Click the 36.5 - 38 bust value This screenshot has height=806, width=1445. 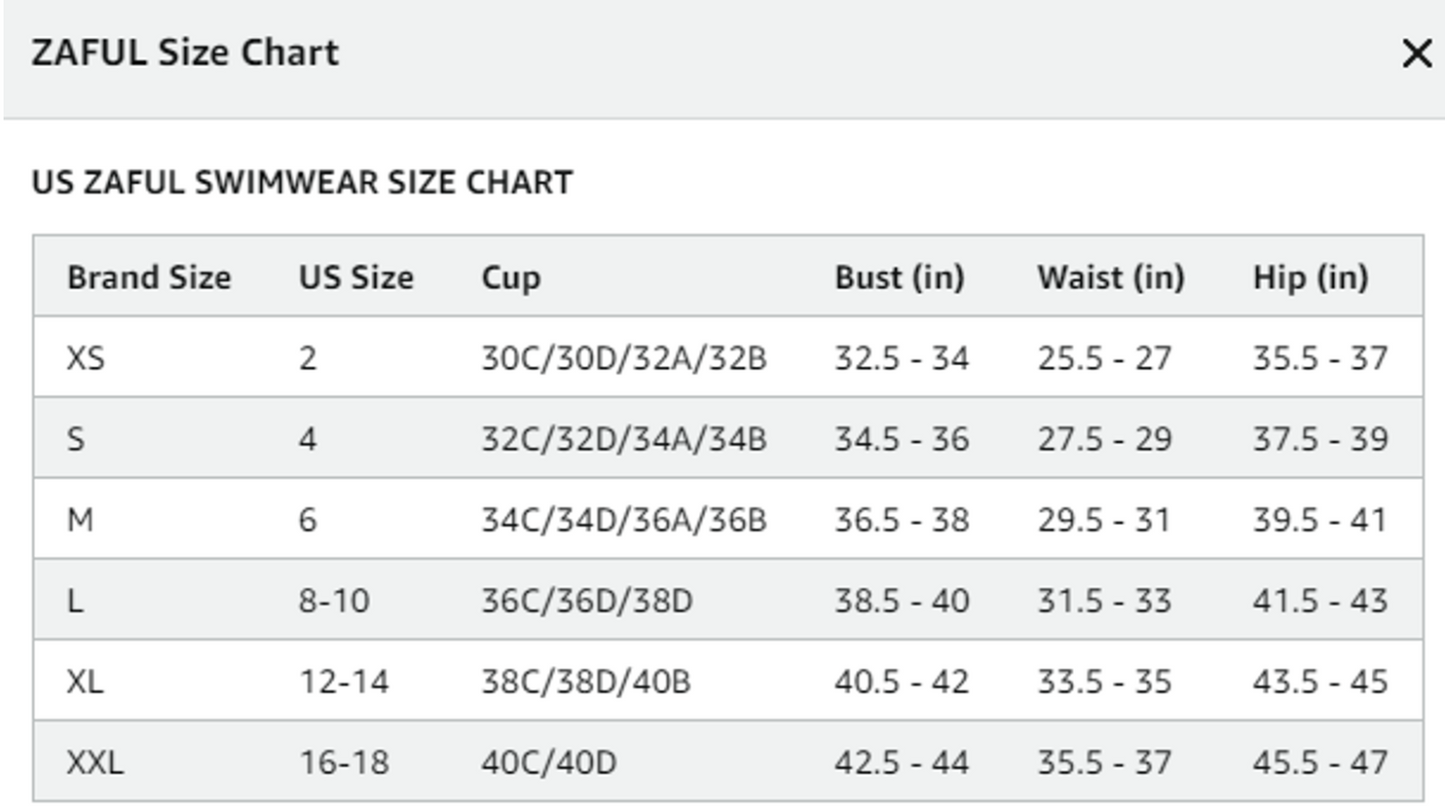pyautogui.click(x=902, y=520)
